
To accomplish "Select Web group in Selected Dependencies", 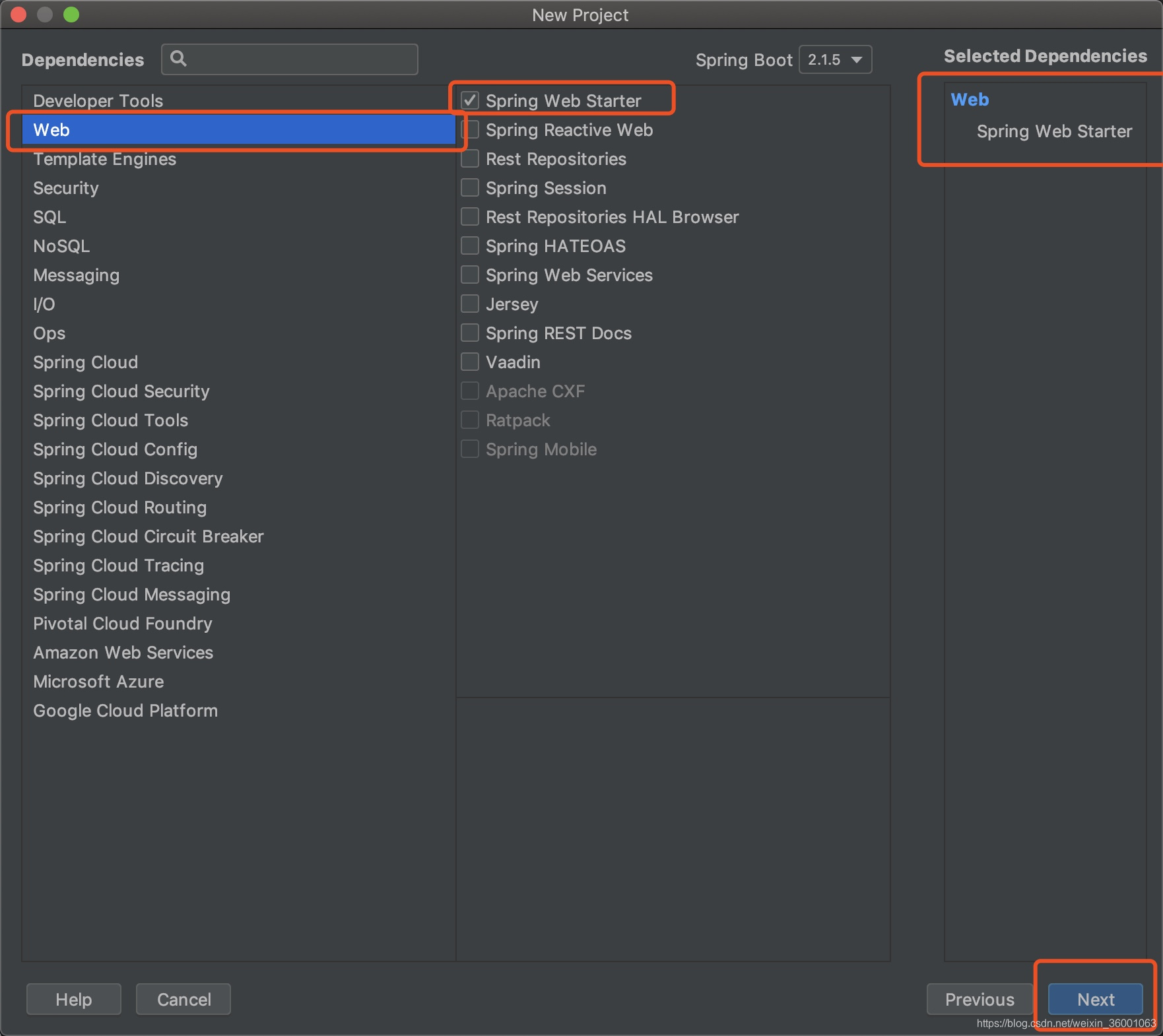I will (970, 100).
